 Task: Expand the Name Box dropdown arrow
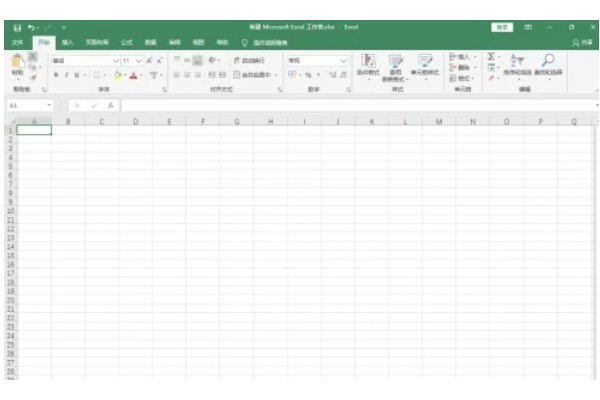pyautogui.click(x=49, y=105)
